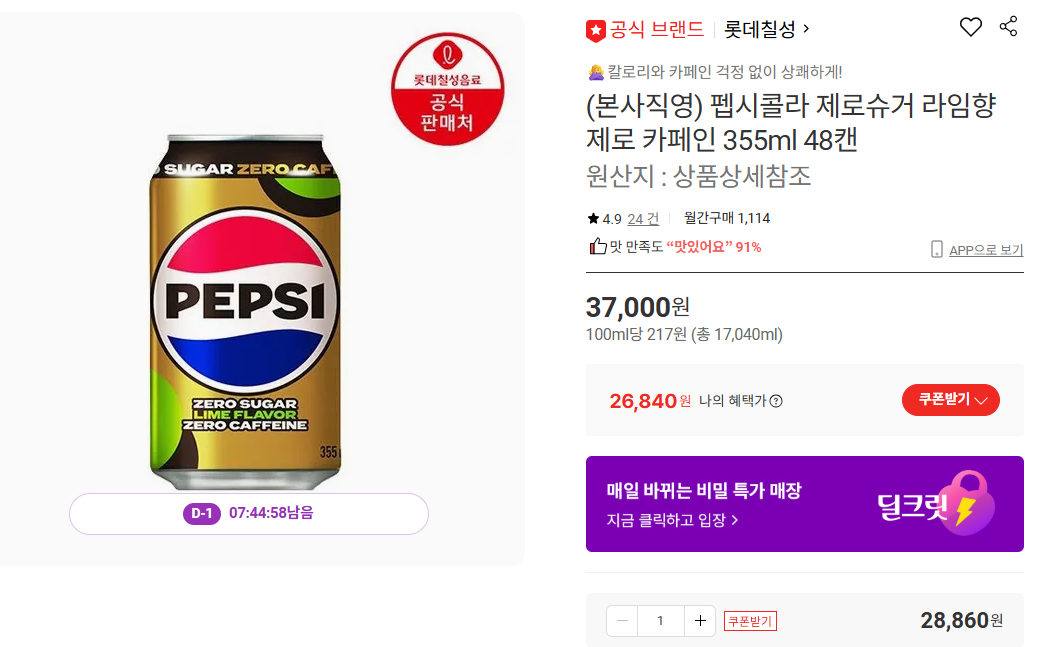Image resolution: width=1046 pixels, height=647 pixels.
Task: Click the quantity input field showing 1
Action: (660, 621)
